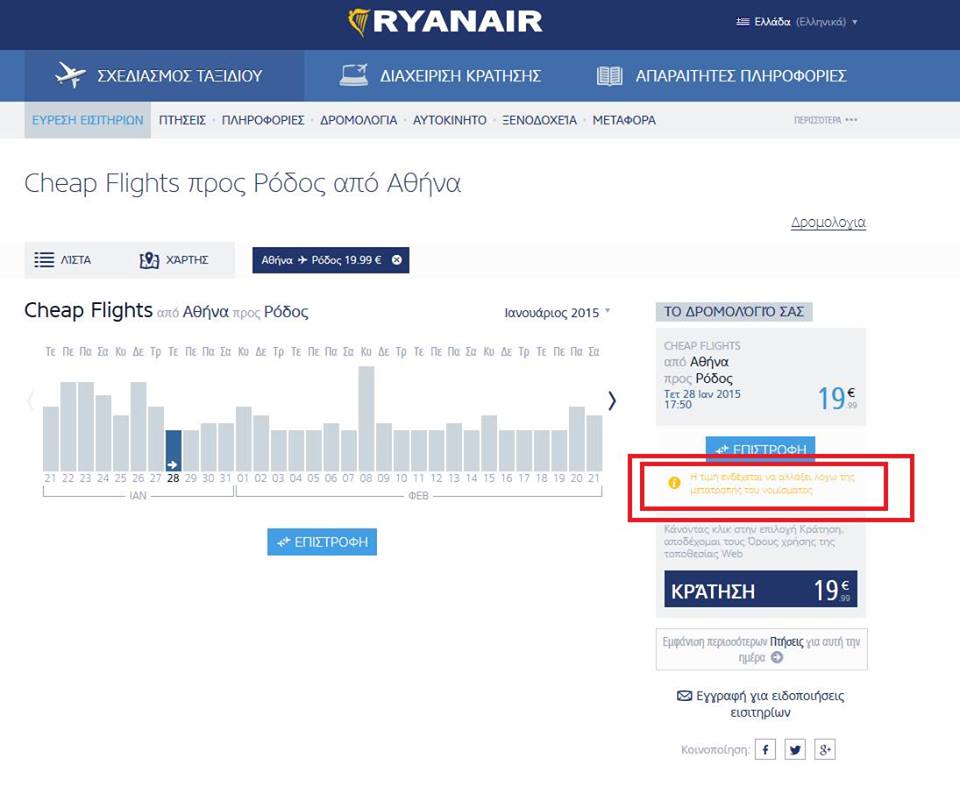Select the fare bar for 15 February
Screen dimensions: 960x786
[489, 443]
